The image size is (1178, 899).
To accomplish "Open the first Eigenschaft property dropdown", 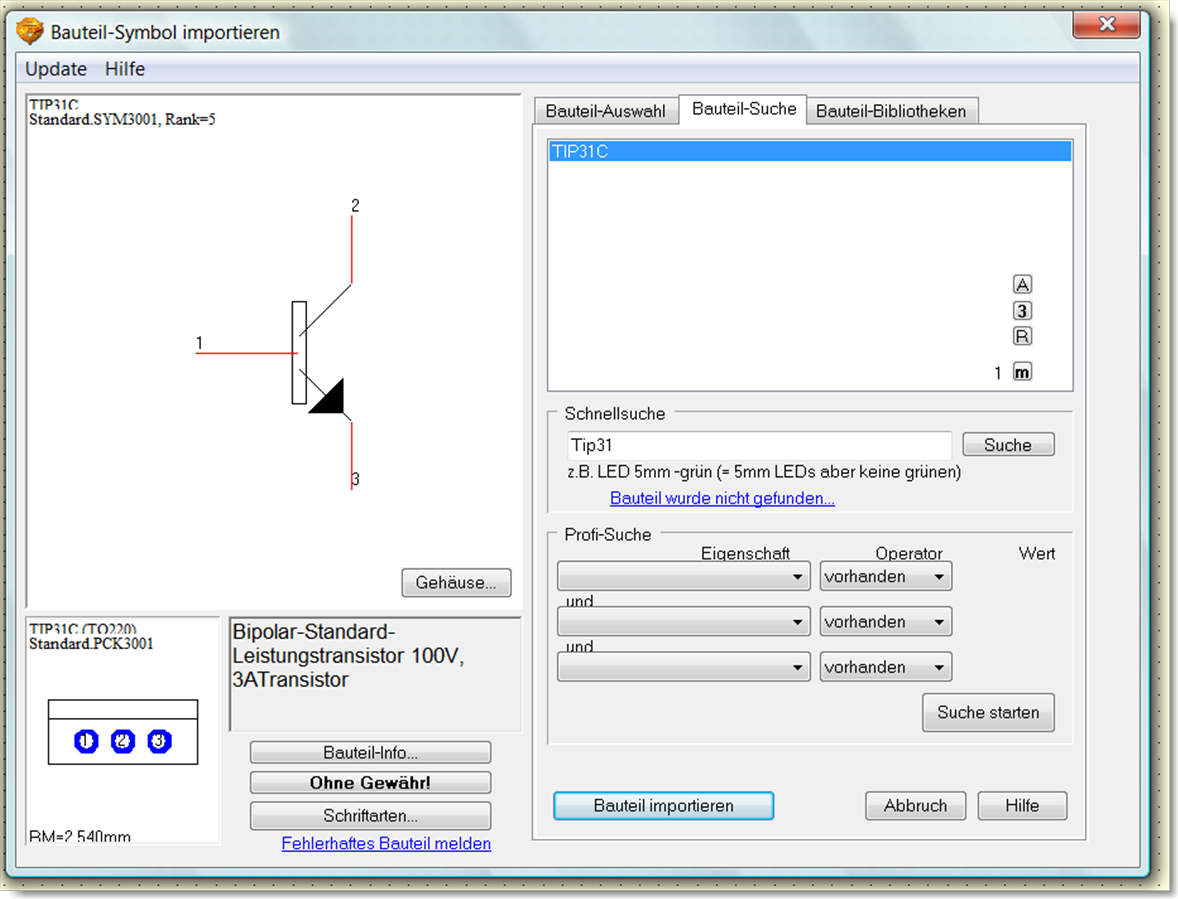I will (x=684, y=577).
